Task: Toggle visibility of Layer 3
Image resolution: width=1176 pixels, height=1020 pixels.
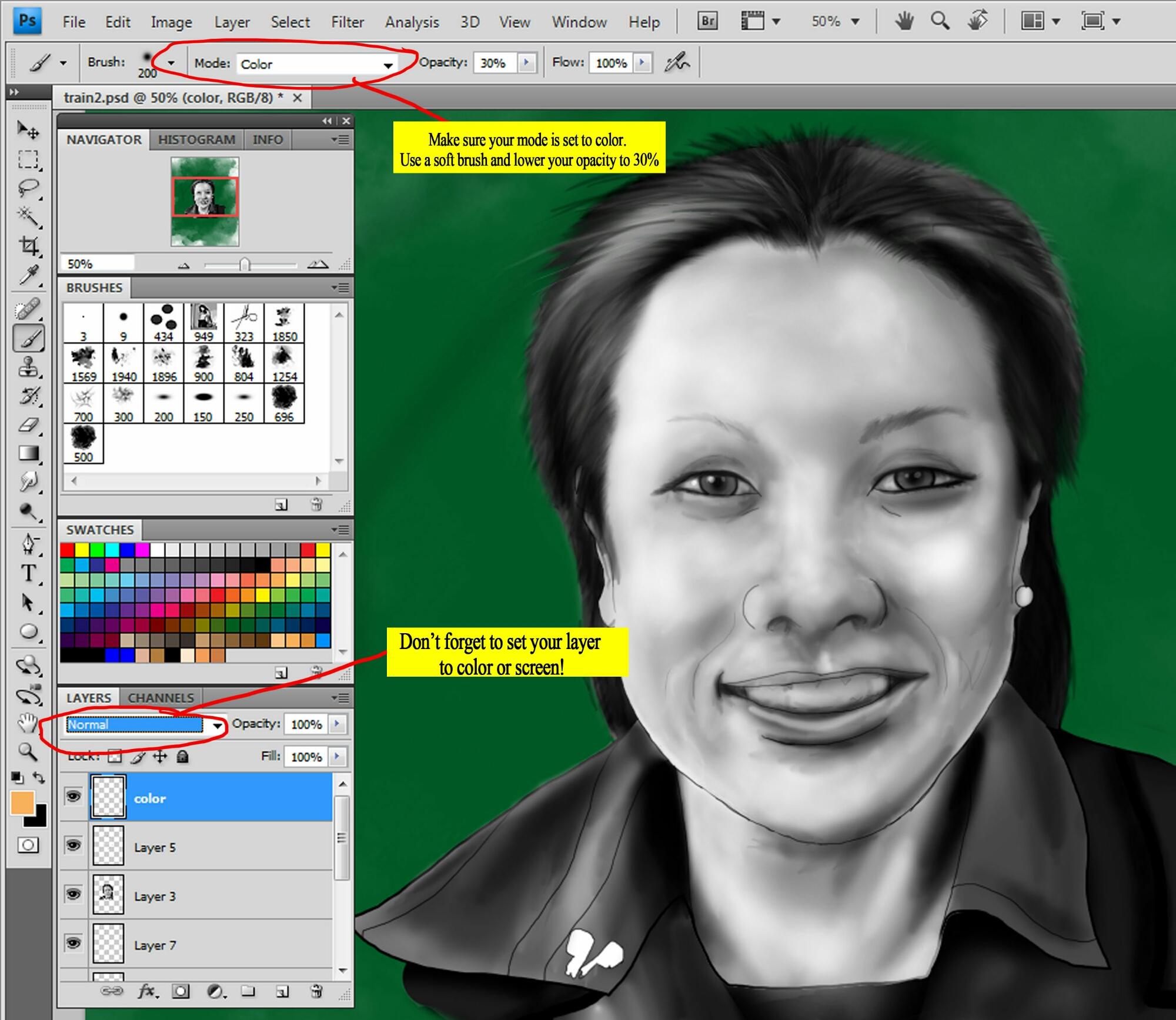Action: pos(73,894)
